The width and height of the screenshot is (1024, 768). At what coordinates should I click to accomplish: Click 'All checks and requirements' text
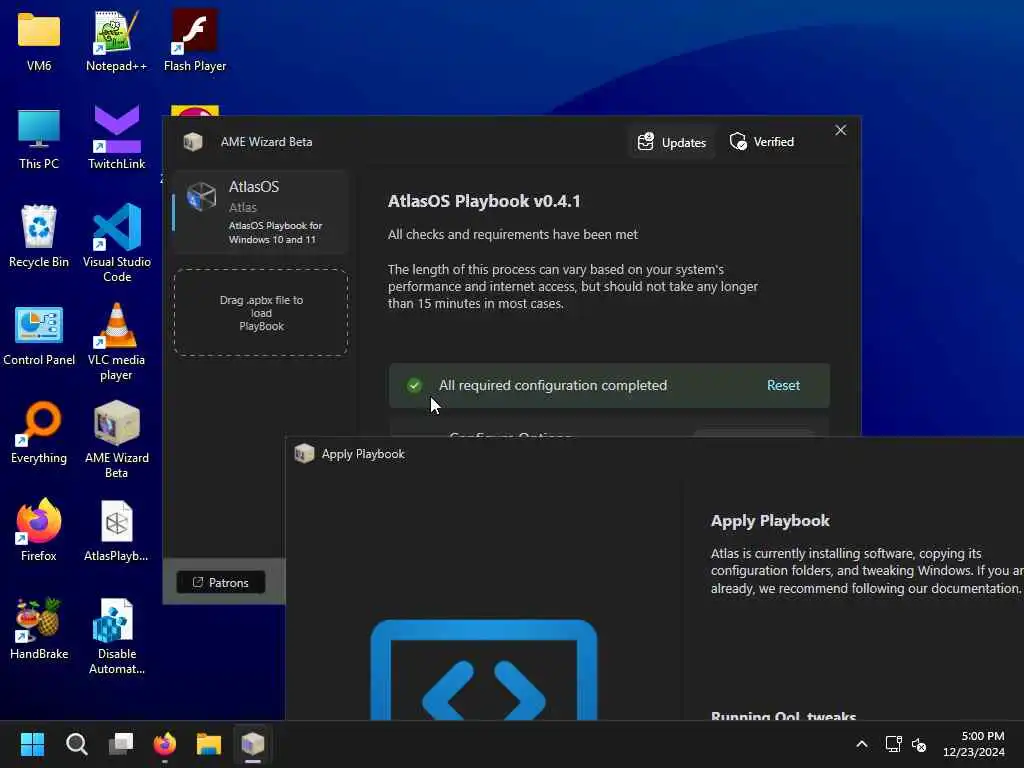513,234
